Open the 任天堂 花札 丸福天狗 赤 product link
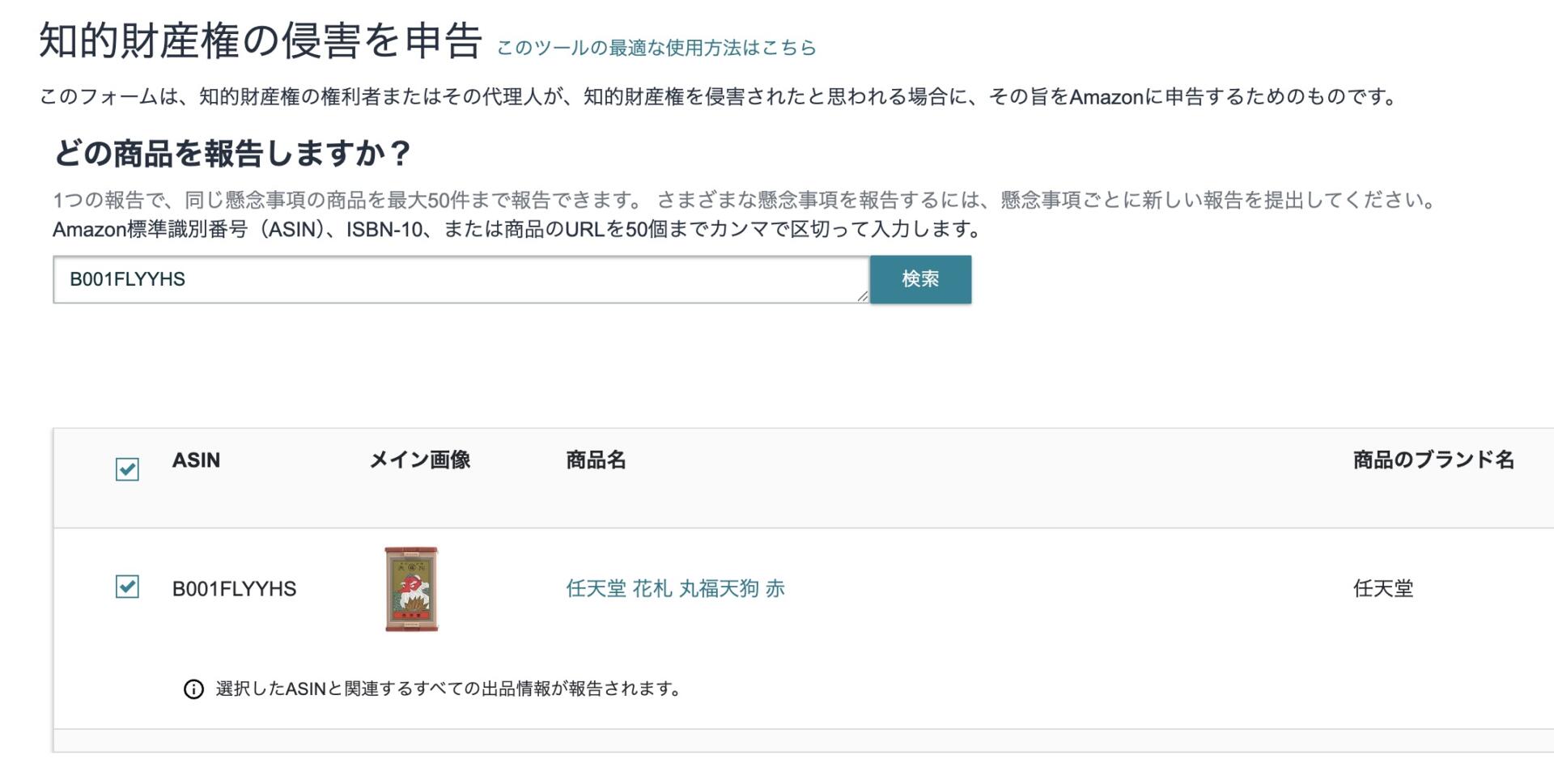The width and height of the screenshot is (1554, 784). pyautogui.click(x=675, y=588)
